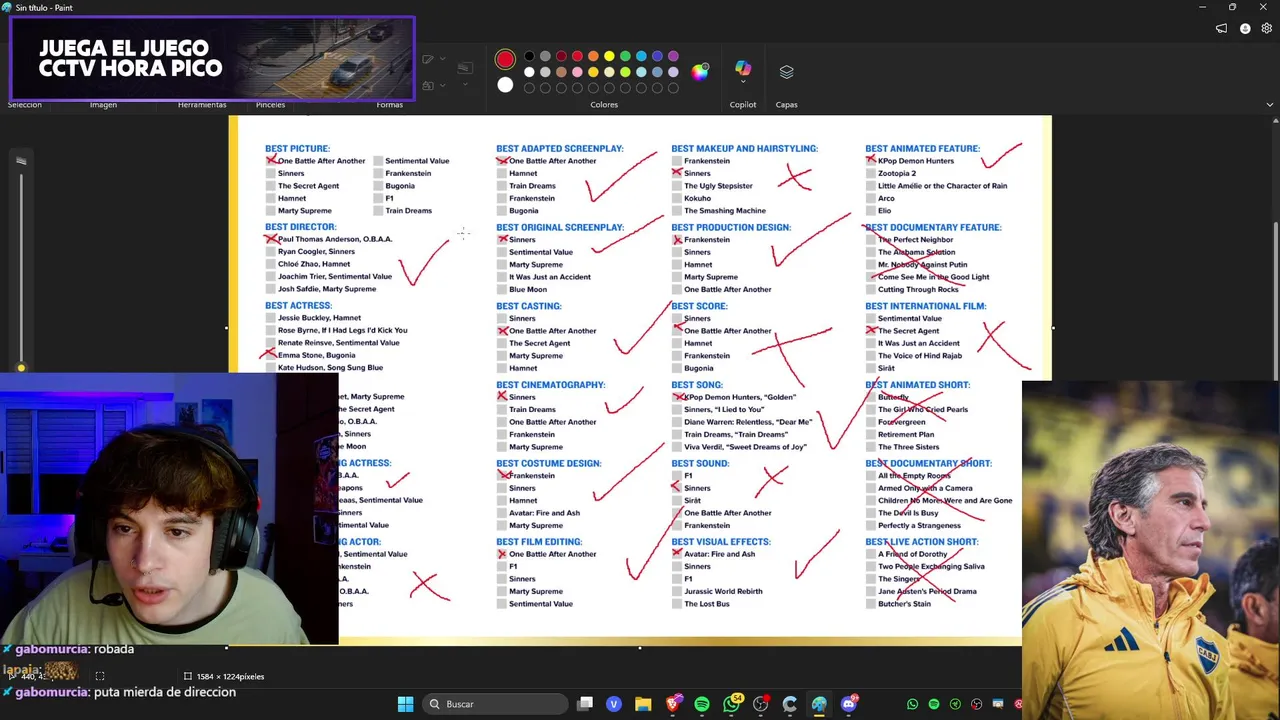Check Frankenstein under Best Picture
Image resolution: width=1280 pixels, height=720 pixels.
click(x=378, y=173)
